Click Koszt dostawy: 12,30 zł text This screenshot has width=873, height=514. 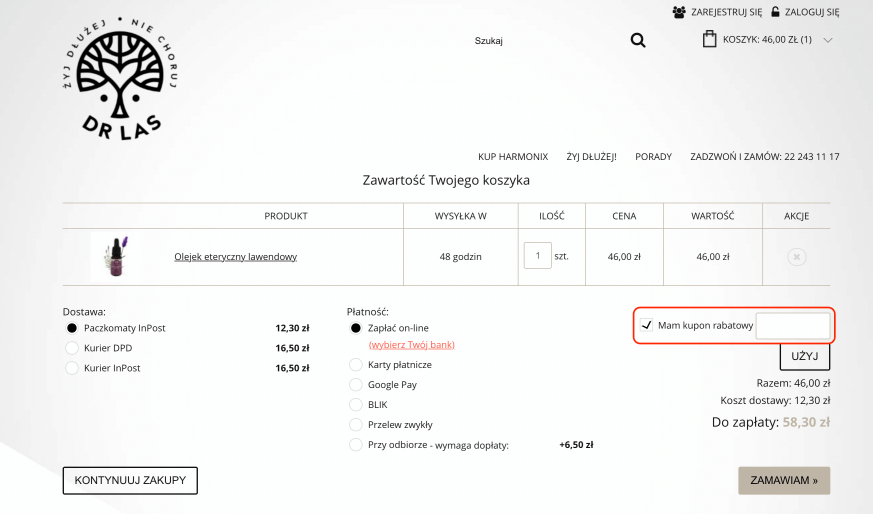point(775,400)
